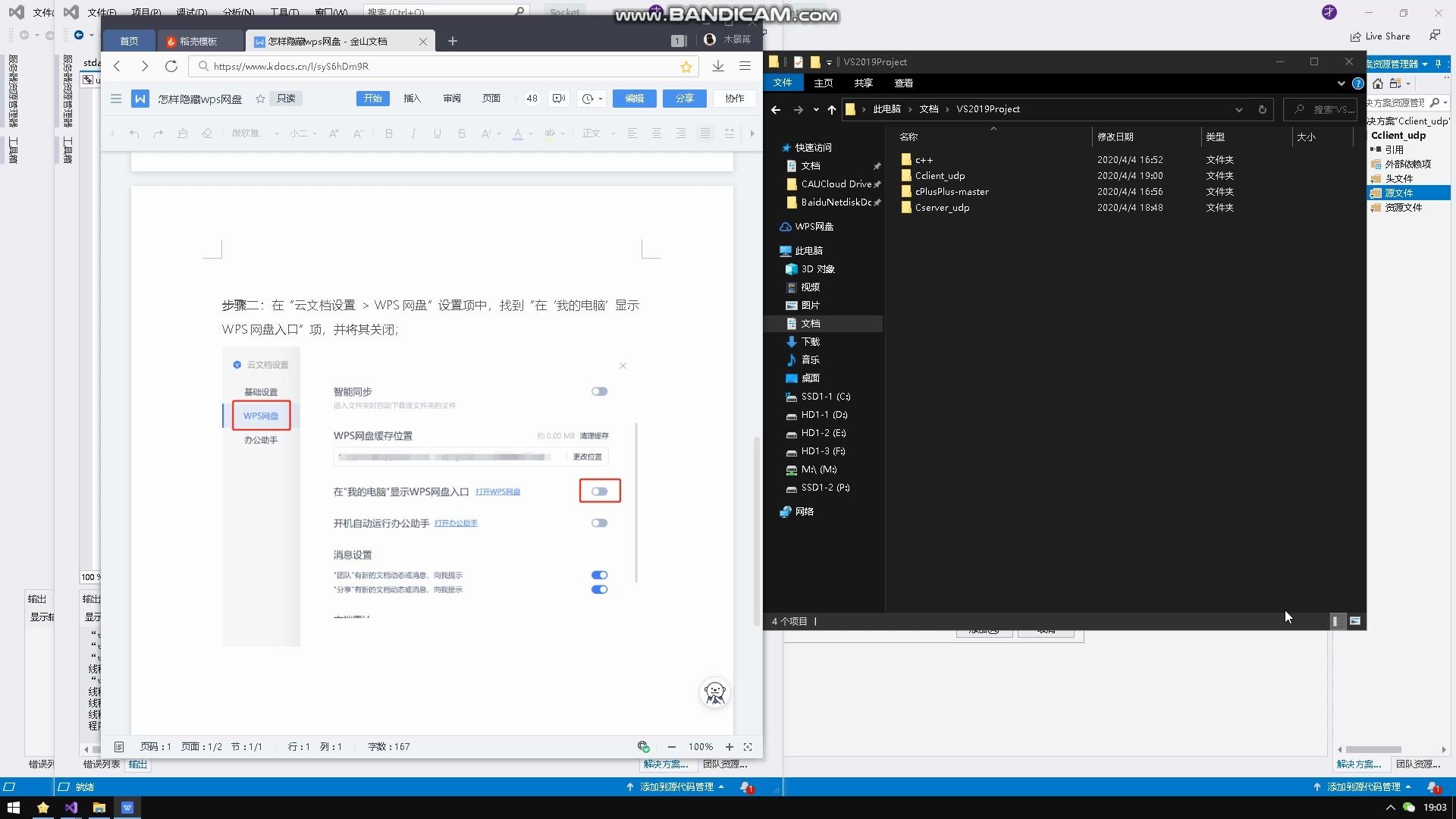Open the assistant robot floating icon
1456x819 pixels.
tap(714, 692)
